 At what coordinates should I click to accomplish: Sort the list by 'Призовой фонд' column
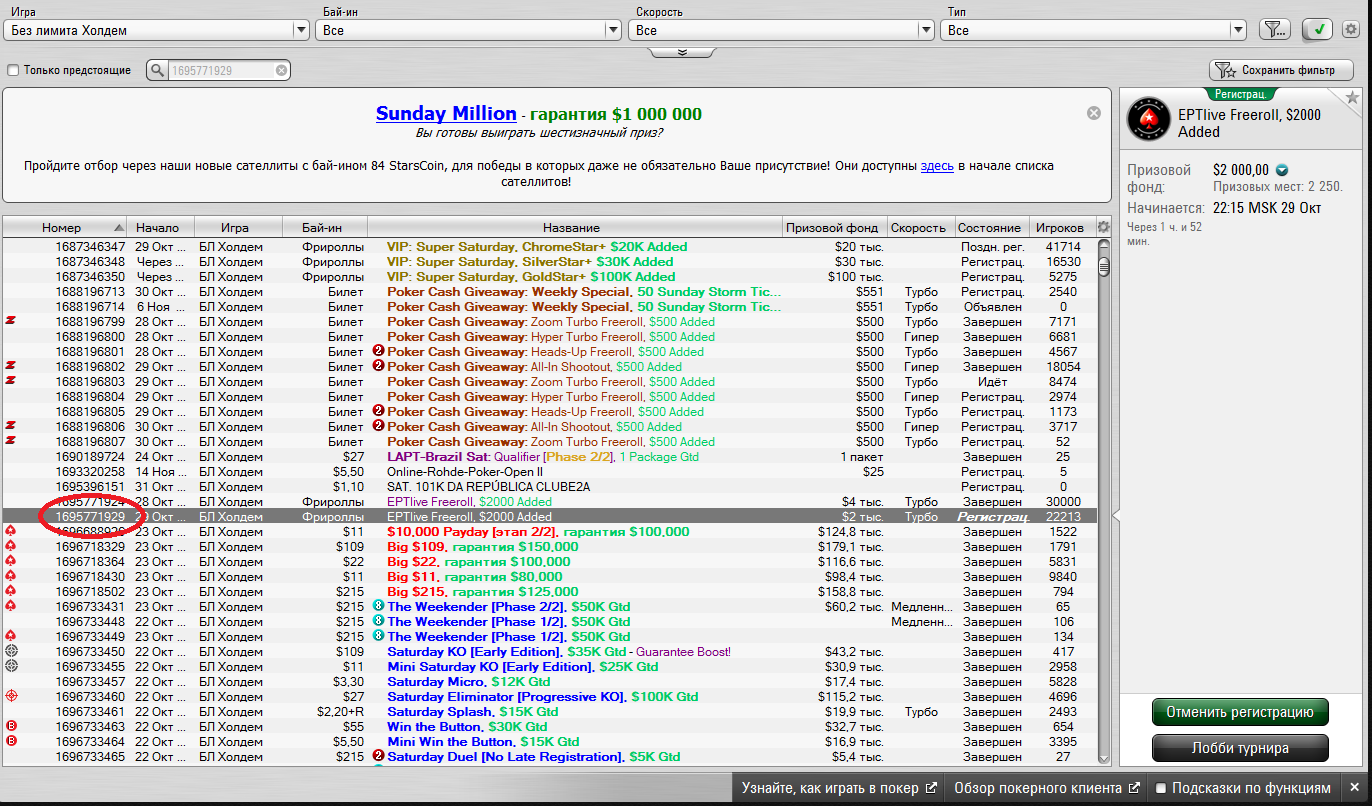832,227
